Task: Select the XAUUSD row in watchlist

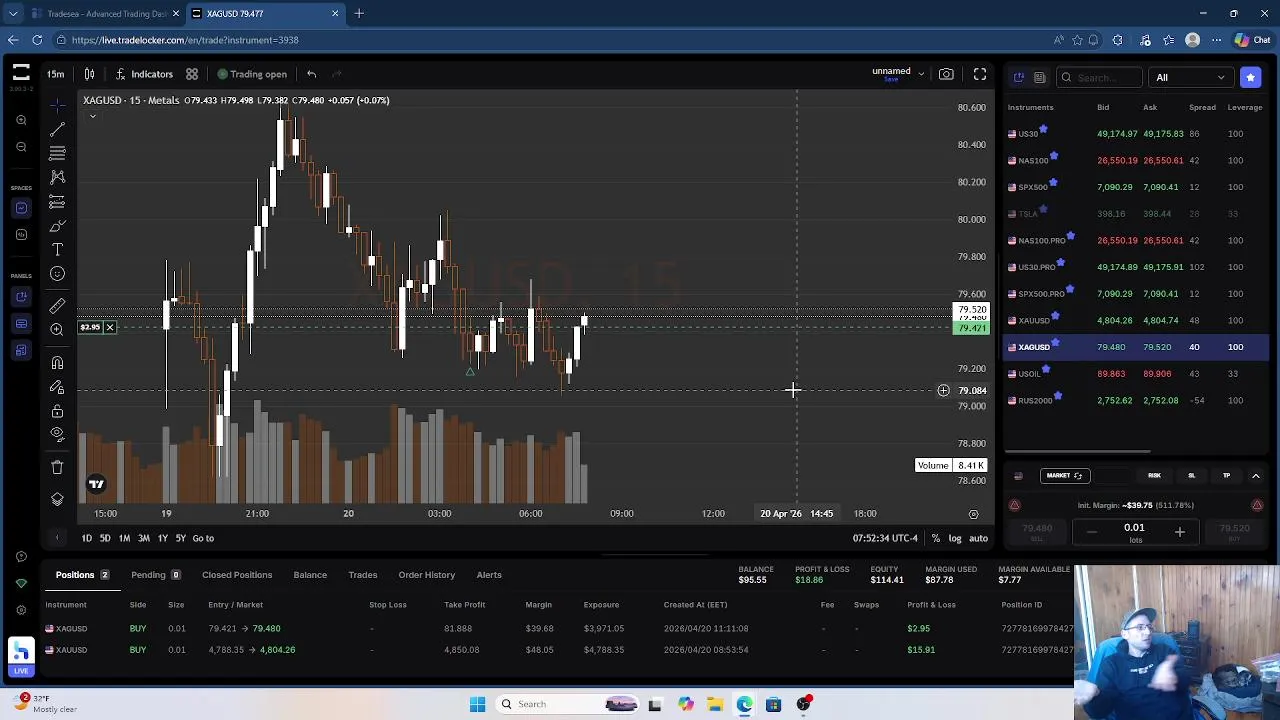Action: (1136, 320)
